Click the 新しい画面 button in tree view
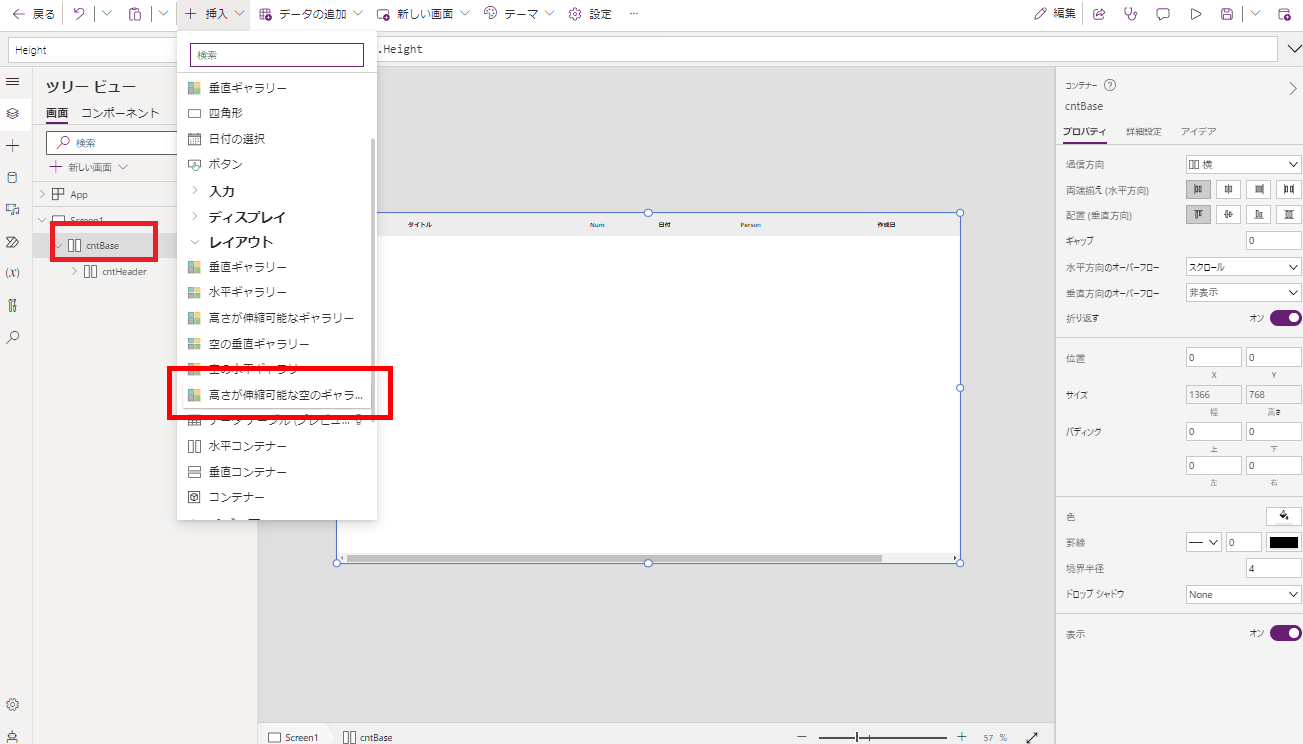The width and height of the screenshot is (1303, 744). (89, 167)
